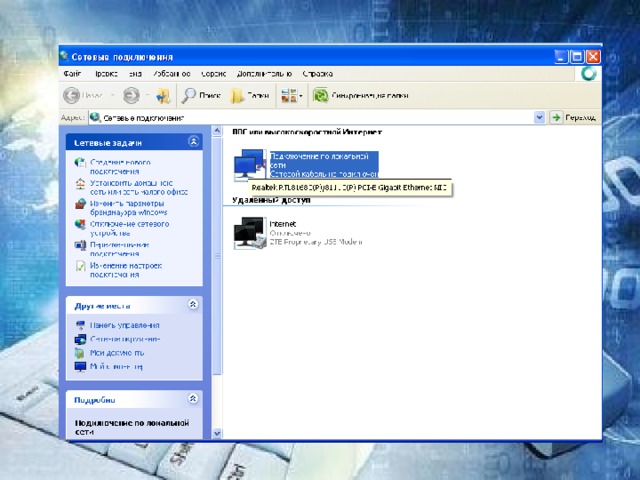
Task: Open Панель управления link in sidebar
Action: pos(124,325)
